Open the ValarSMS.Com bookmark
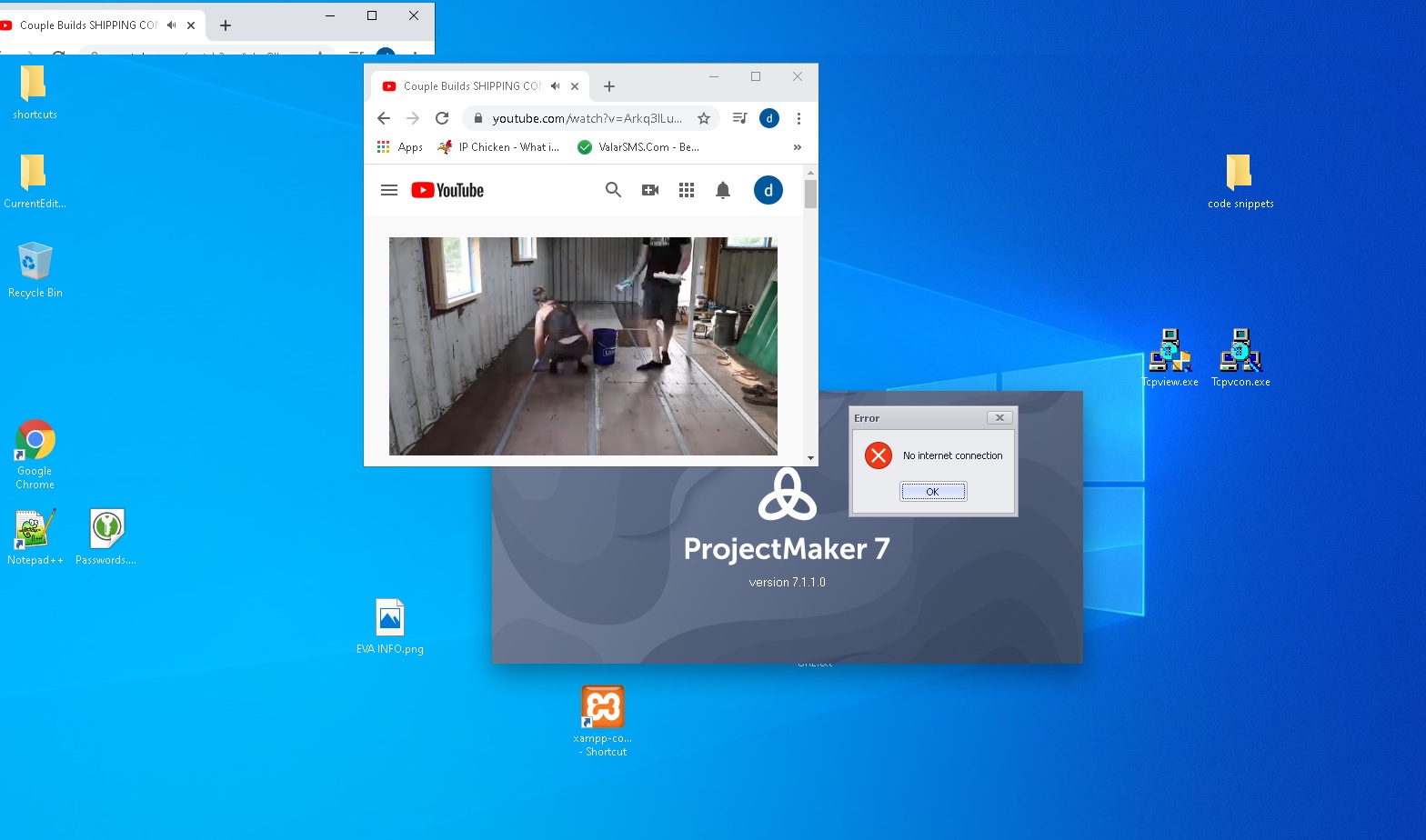 click(638, 147)
